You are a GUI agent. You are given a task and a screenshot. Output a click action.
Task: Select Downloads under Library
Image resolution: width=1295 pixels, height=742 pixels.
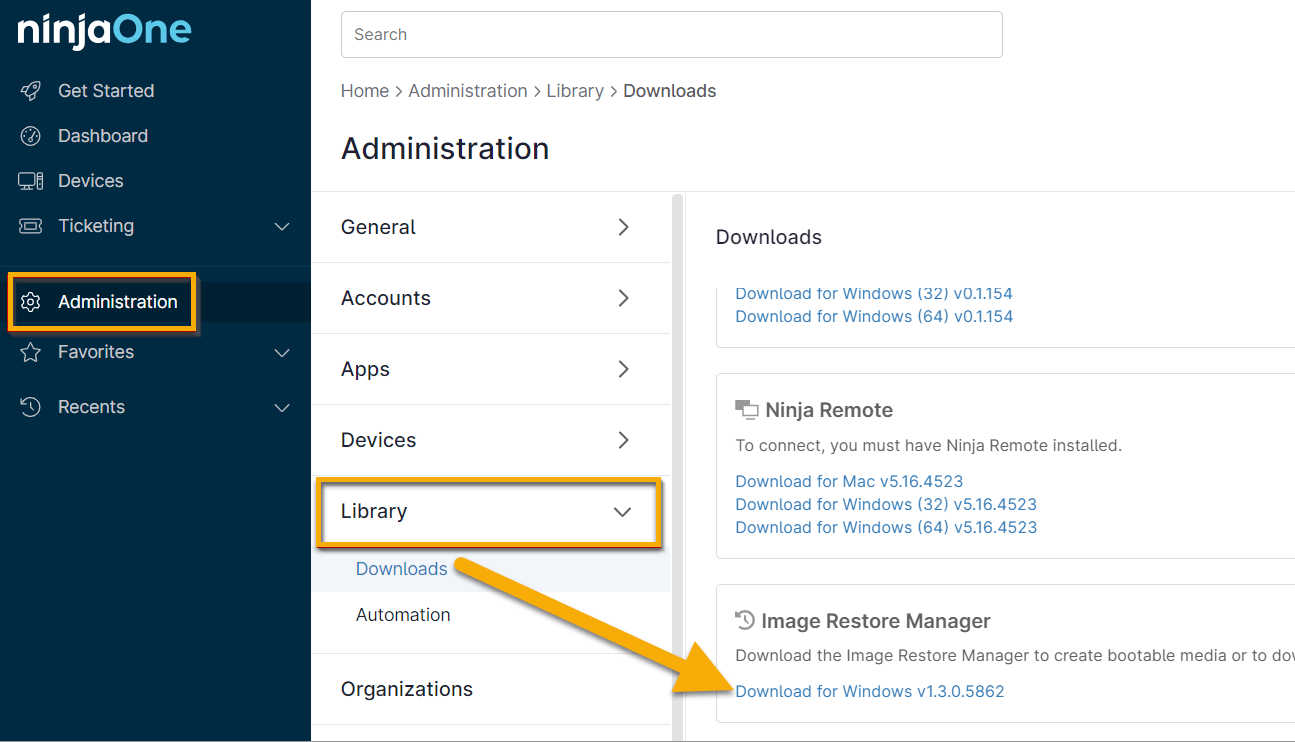point(401,569)
